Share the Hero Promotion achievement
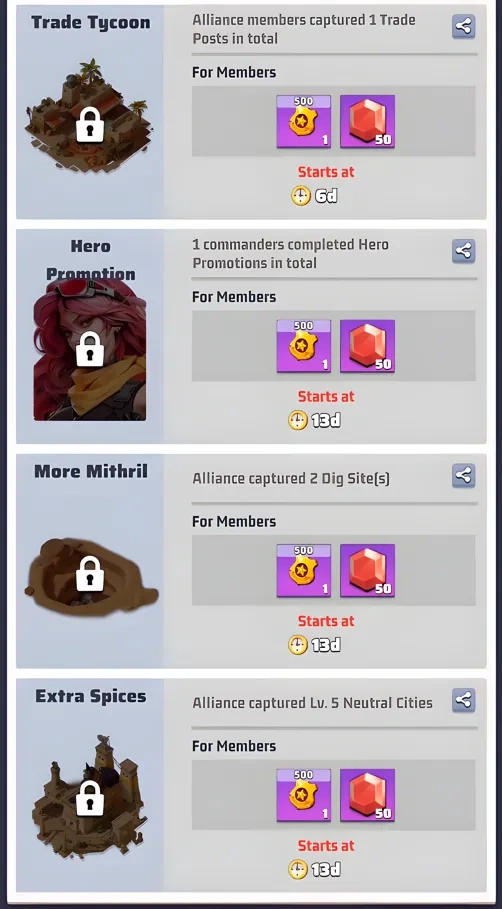Image resolution: width=502 pixels, height=909 pixels. tap(463, 251)
